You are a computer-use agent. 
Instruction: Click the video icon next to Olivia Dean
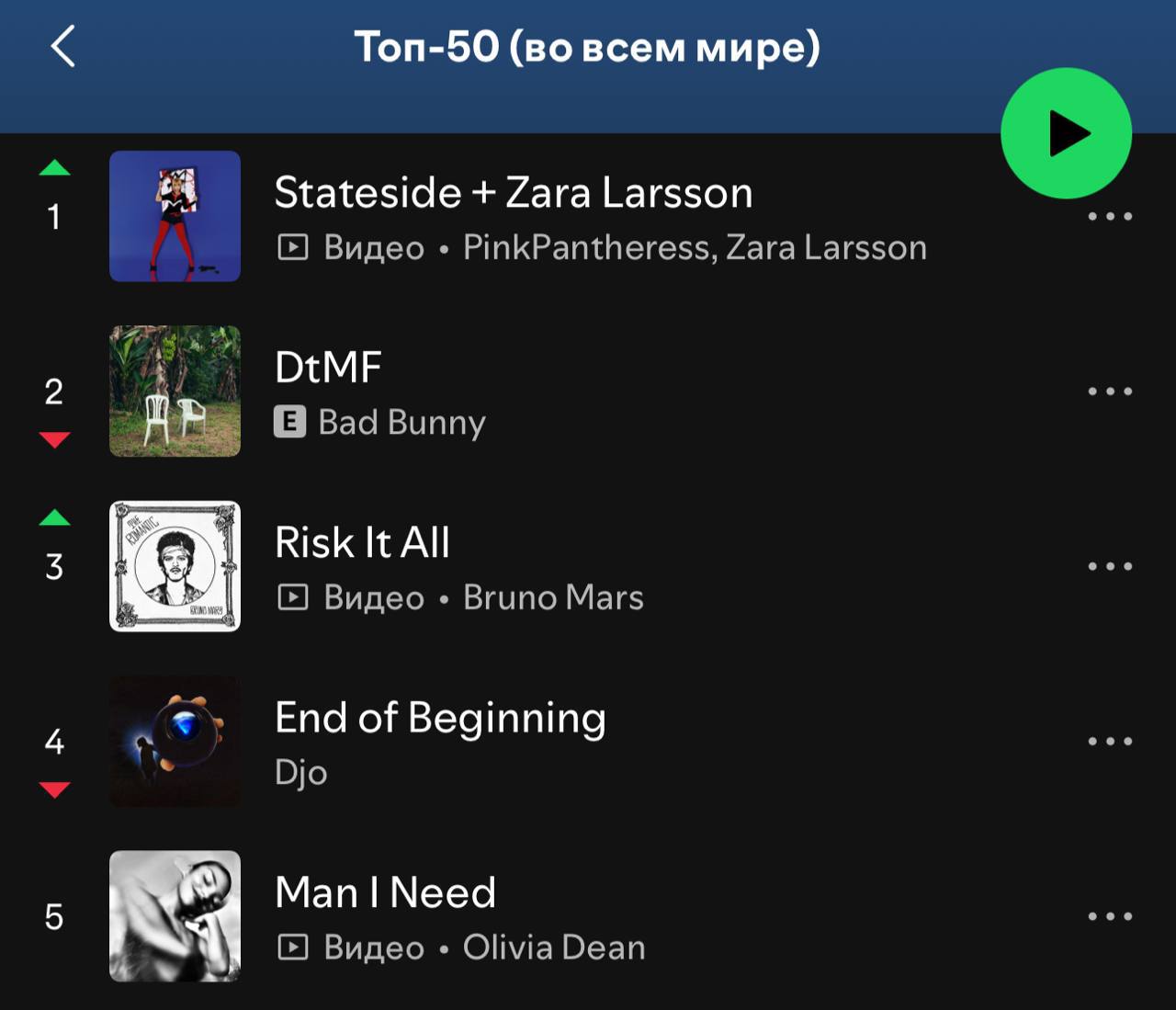[x=293, y=948]
